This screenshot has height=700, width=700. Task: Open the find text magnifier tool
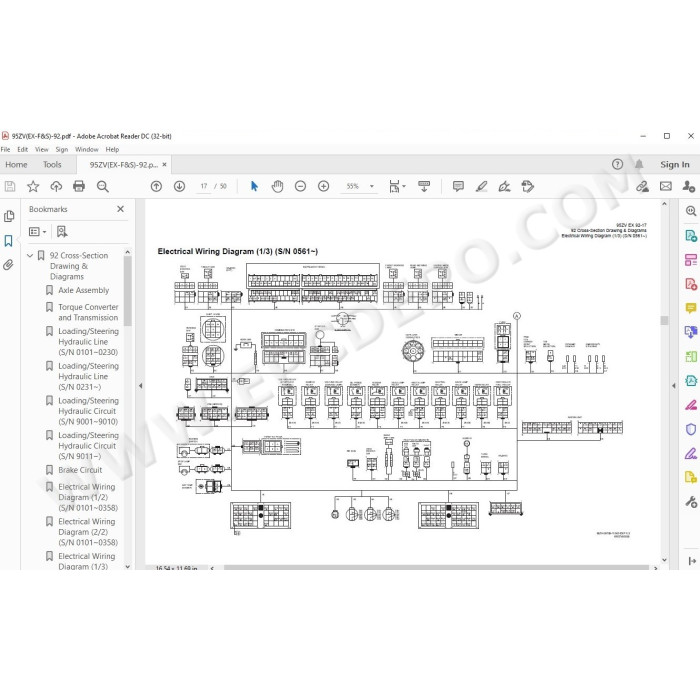103,186
